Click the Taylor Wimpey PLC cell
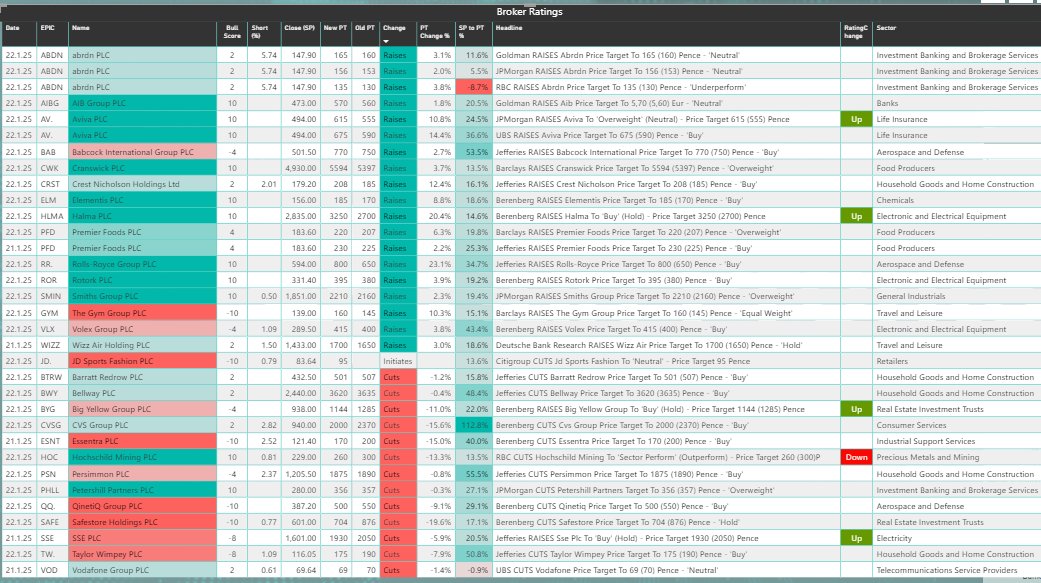 (x=142, y=554)
